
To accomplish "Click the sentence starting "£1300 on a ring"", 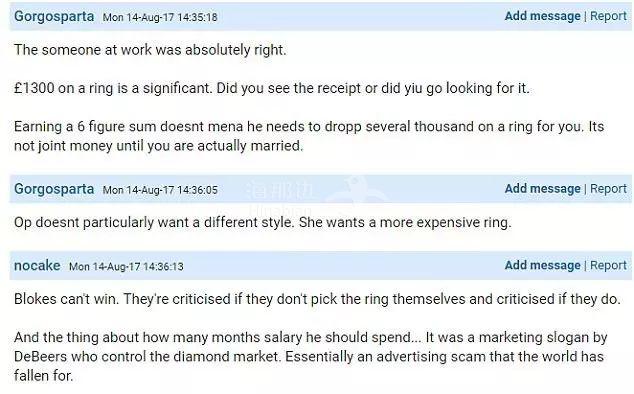I will click(x=271, y=88).
